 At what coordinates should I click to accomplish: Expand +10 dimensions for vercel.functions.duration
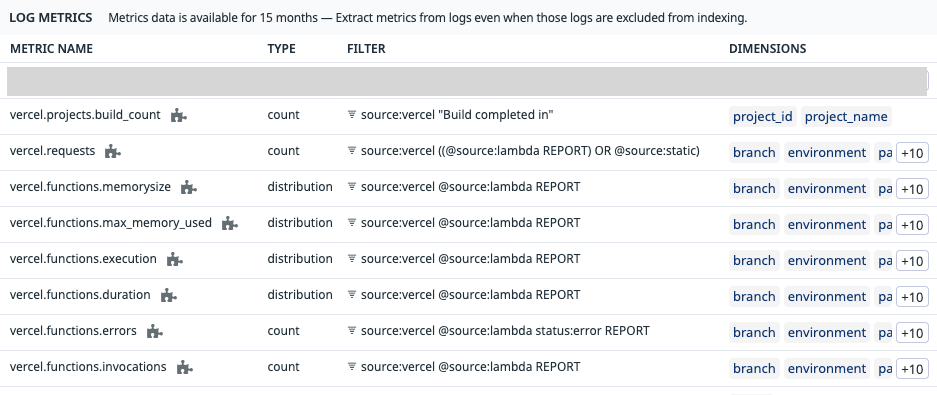pos(912,297)
